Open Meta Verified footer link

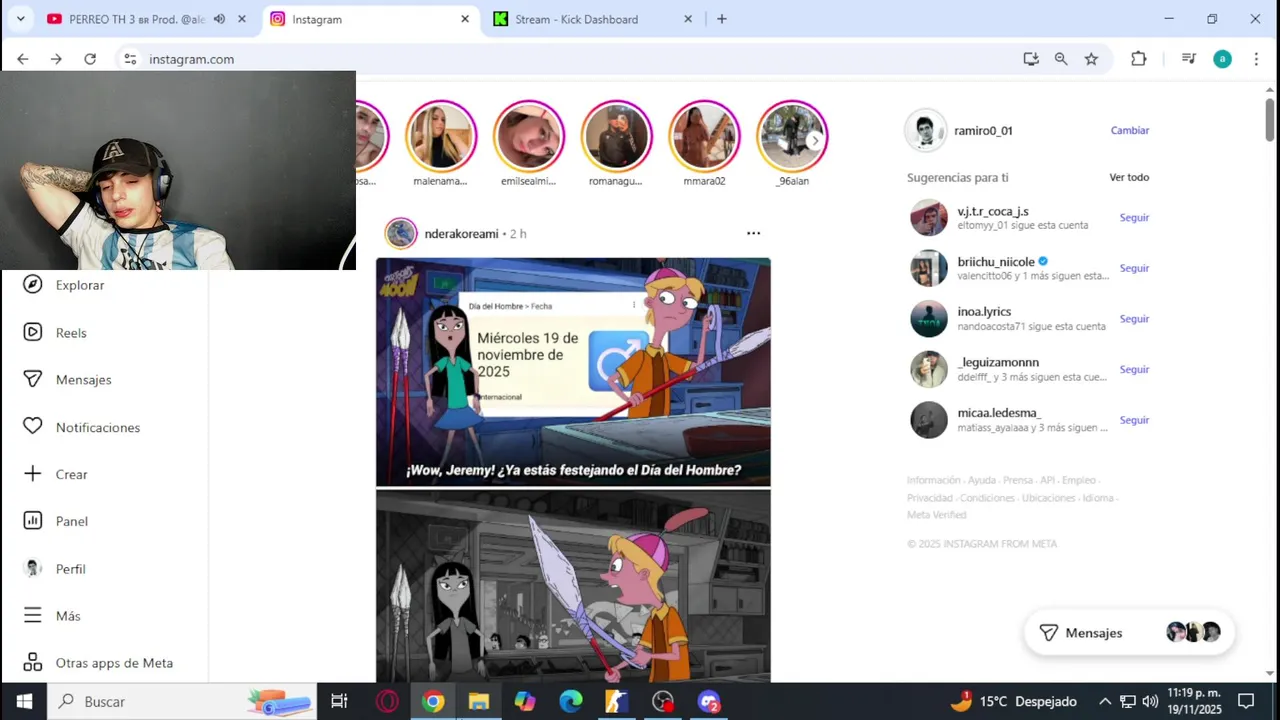coord(936,515)
